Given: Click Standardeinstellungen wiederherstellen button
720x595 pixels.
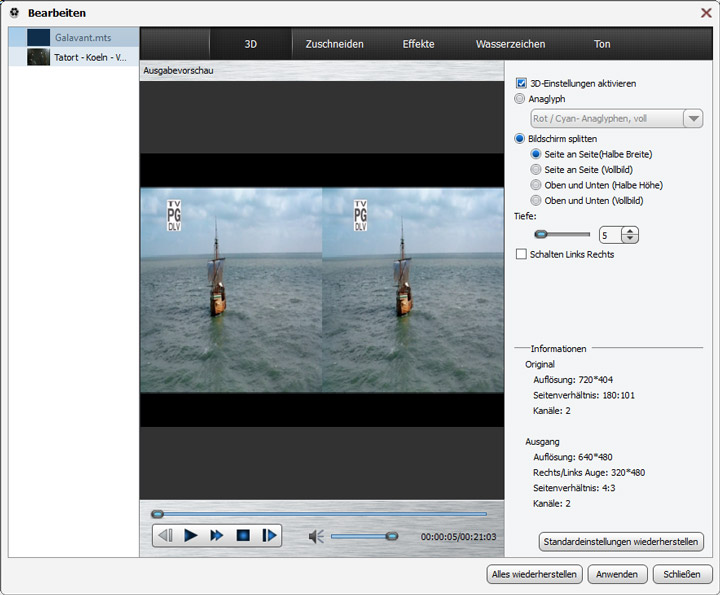Looking at the screenshot, I should click(x=621, y=542).
